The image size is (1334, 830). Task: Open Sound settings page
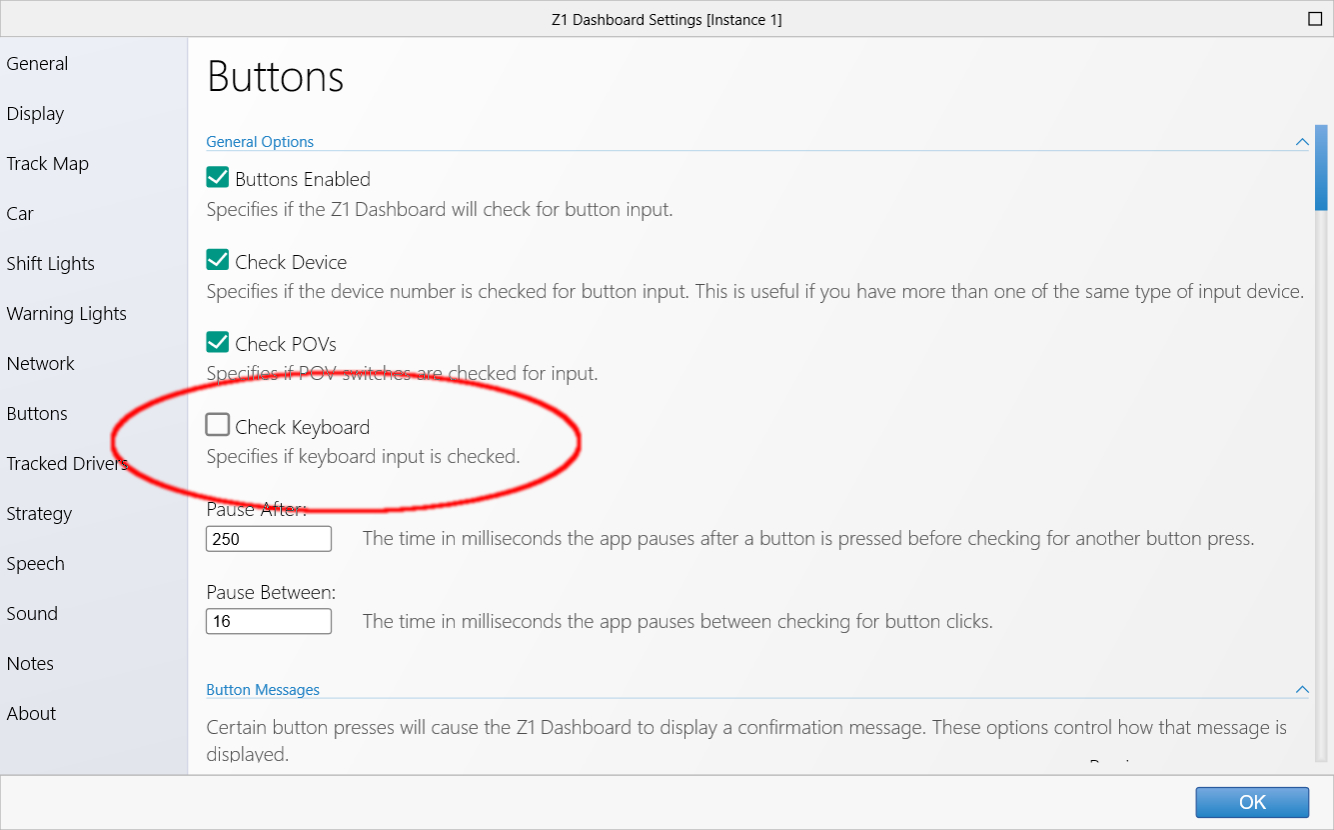click(x=32, y=614)
